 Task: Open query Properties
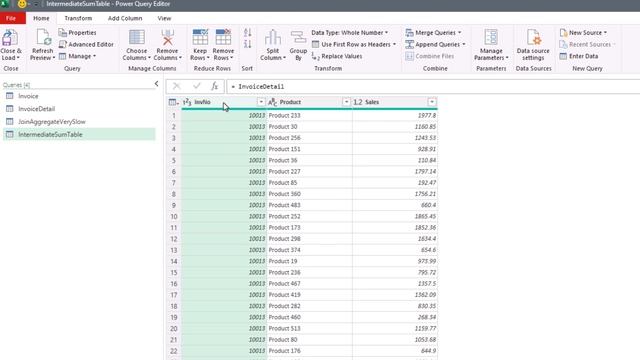click(78, 33)
